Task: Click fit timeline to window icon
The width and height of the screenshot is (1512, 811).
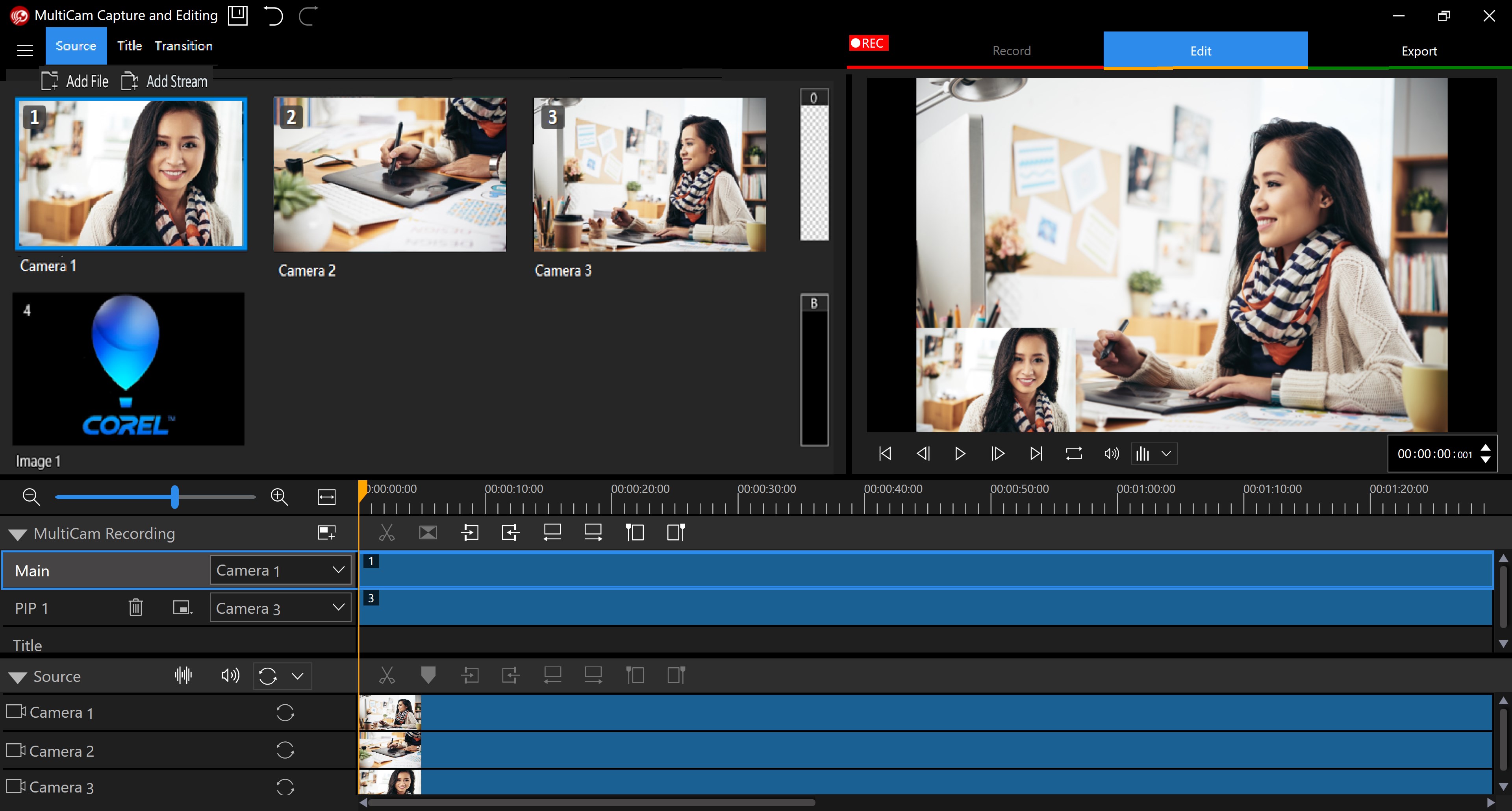Action: [x=326, y=497]
